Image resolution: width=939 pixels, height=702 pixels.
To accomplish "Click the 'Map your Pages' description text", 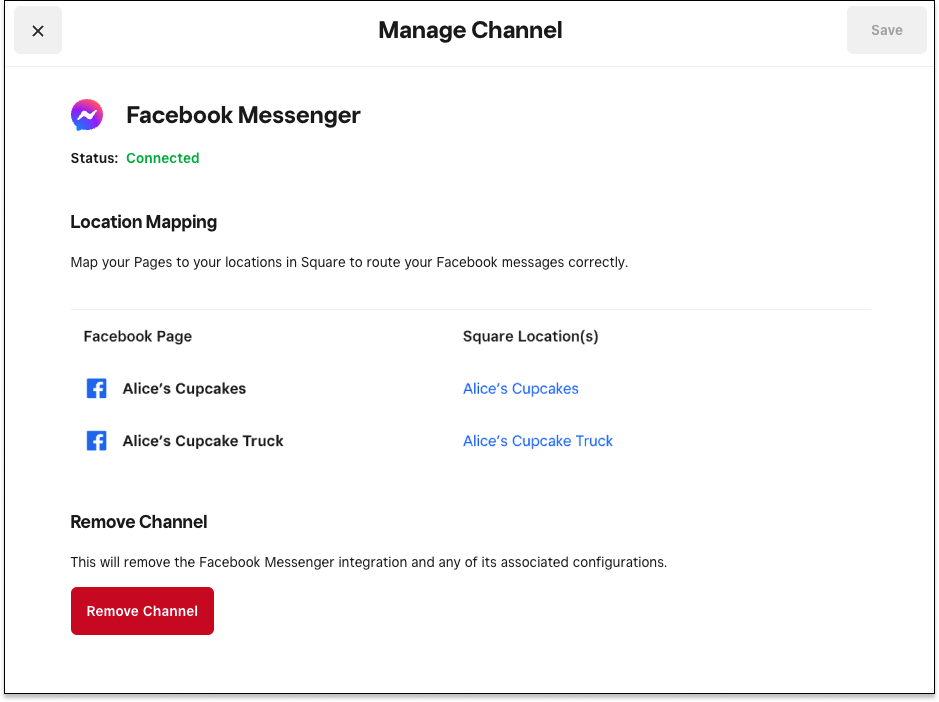I will 349,262.
